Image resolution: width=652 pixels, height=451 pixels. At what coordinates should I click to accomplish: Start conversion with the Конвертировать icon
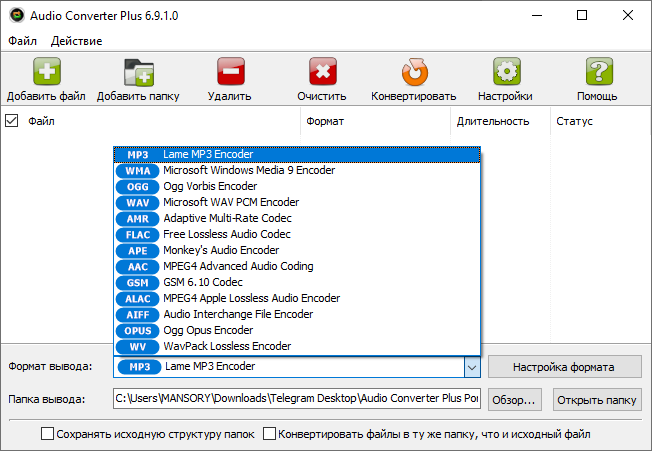(x=415, y=71)
